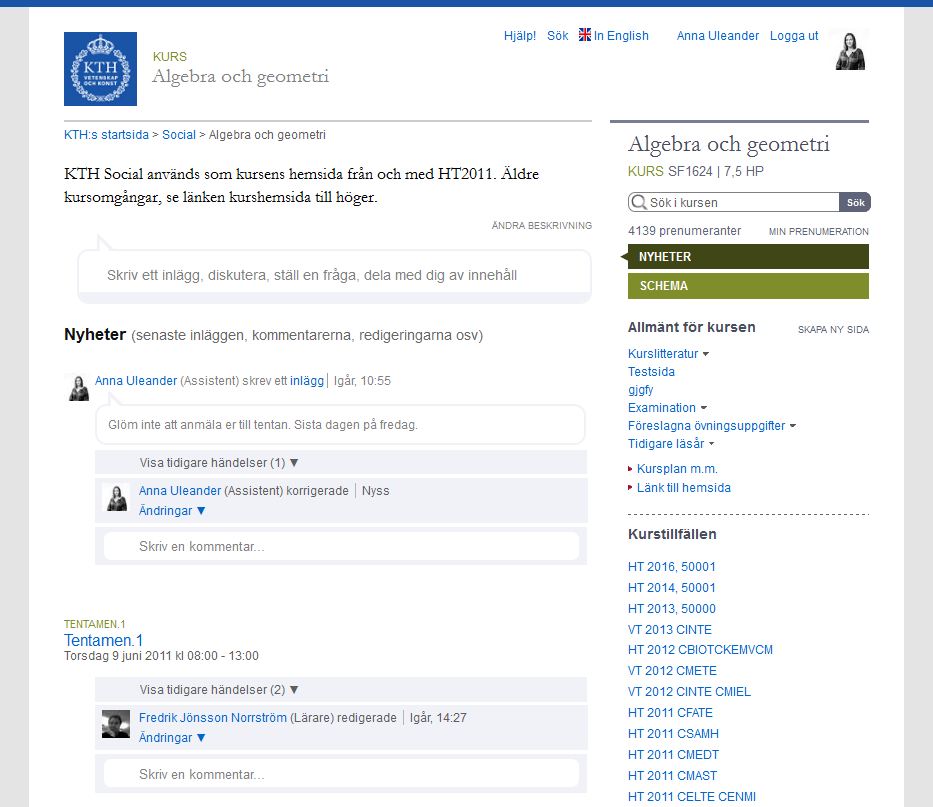Go to Social breadcrumb
The image size is (933, 807).
point(179,134)
